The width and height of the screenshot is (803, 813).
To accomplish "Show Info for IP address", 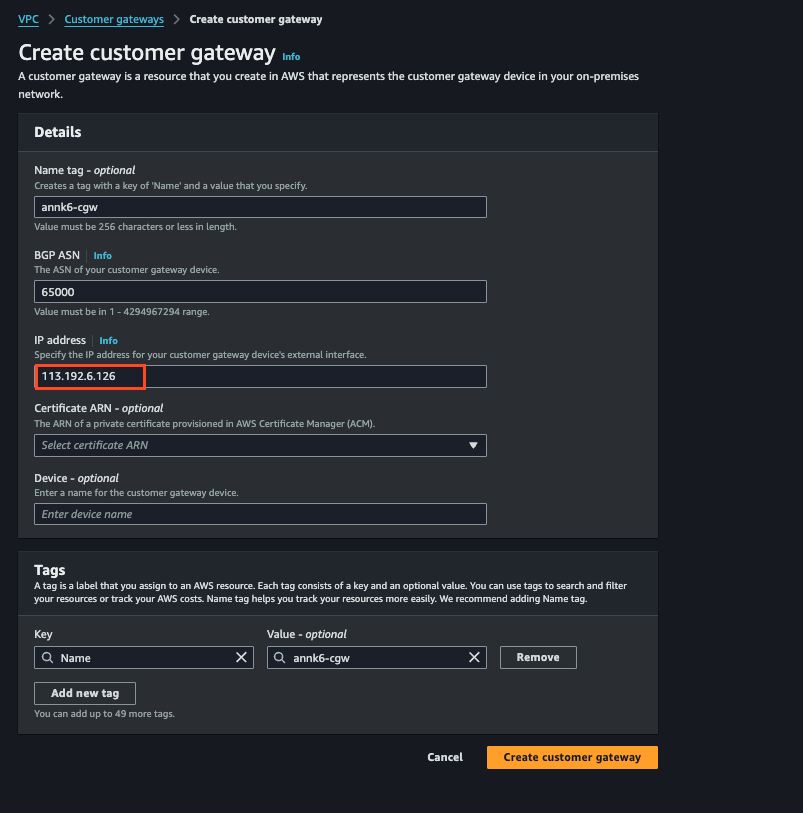I will [108, 341].
